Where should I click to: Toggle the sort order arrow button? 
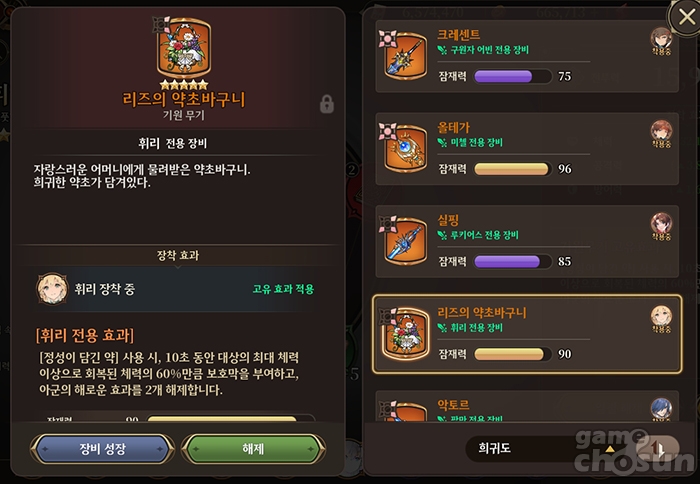click(658, 448)
